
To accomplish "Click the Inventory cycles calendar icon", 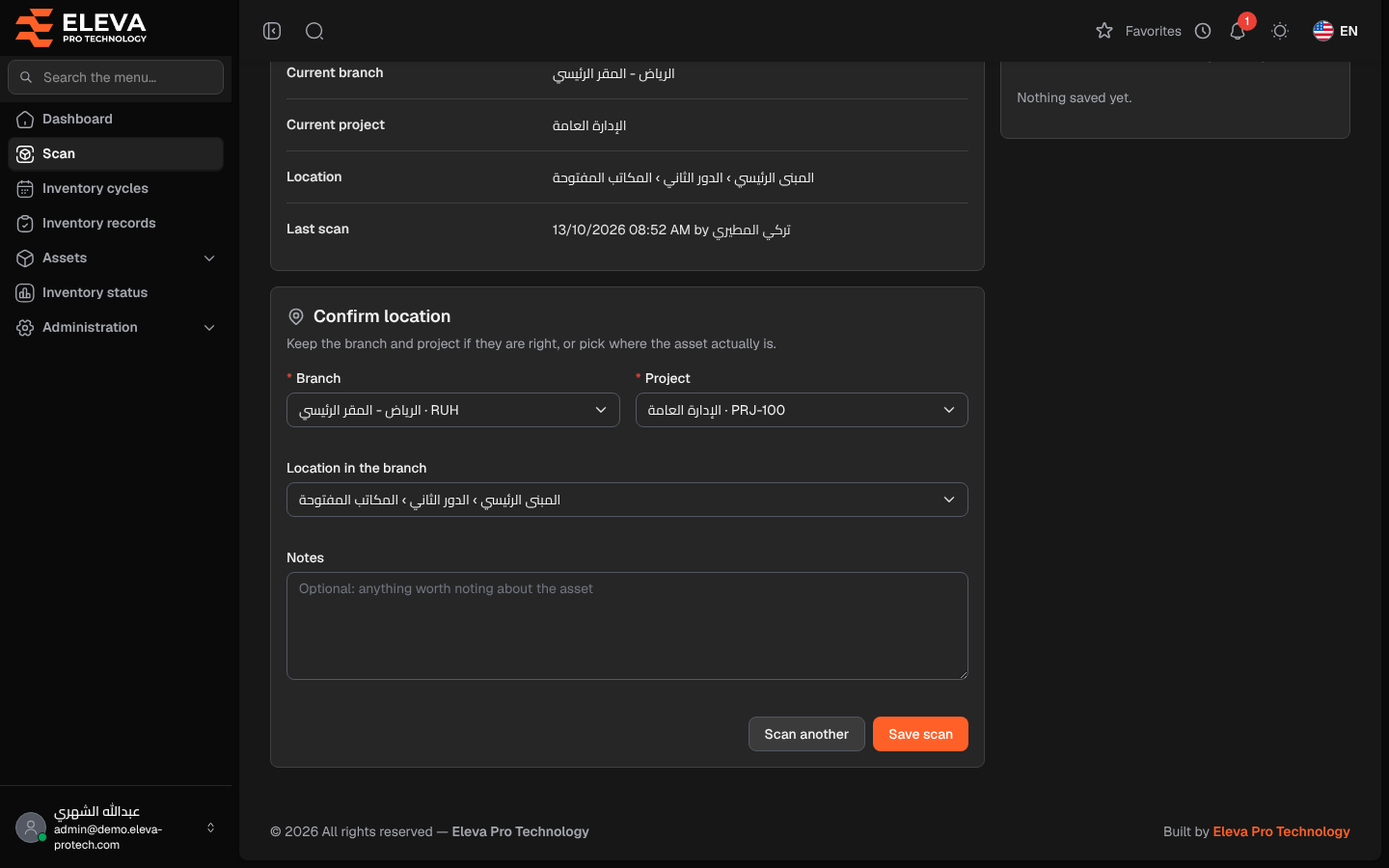I will [x=25, y=189].
